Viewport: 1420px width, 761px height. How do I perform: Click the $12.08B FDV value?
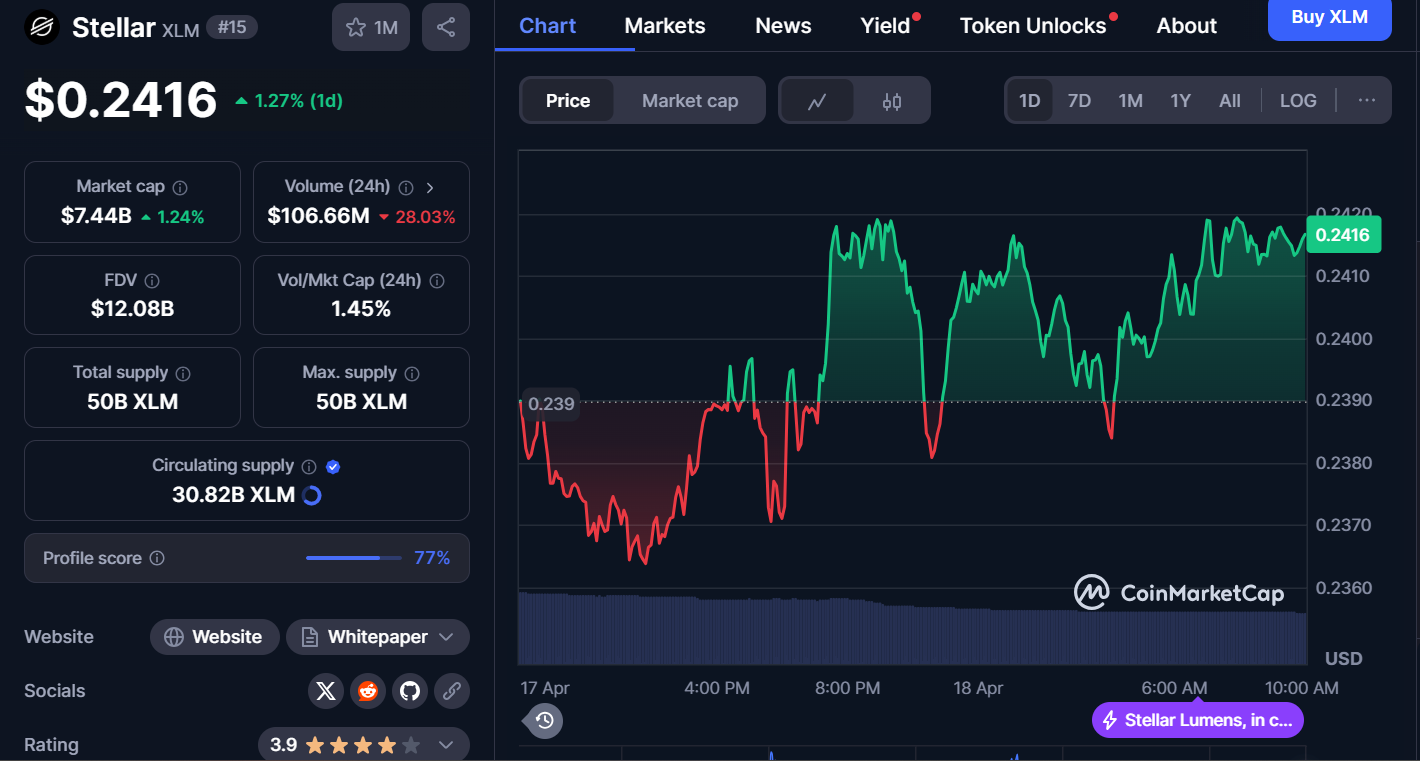click(x=132, y=309)
